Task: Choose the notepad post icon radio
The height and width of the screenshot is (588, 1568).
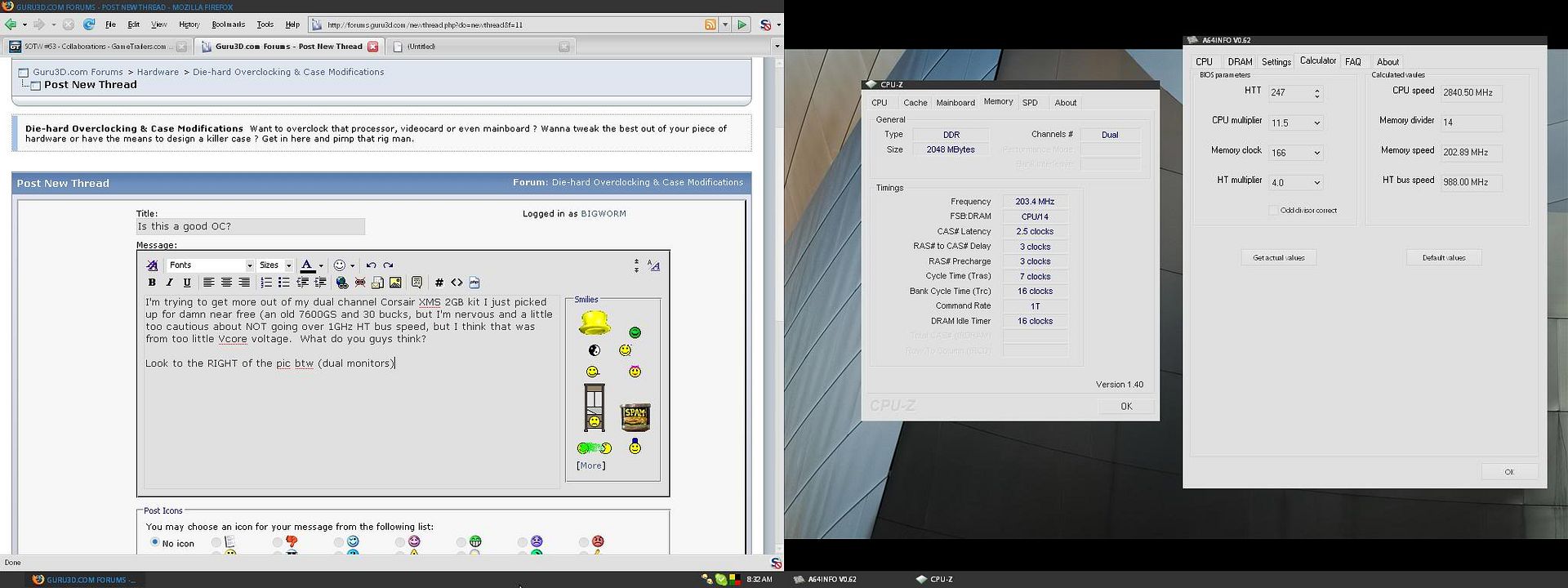Action: [216, 542]
